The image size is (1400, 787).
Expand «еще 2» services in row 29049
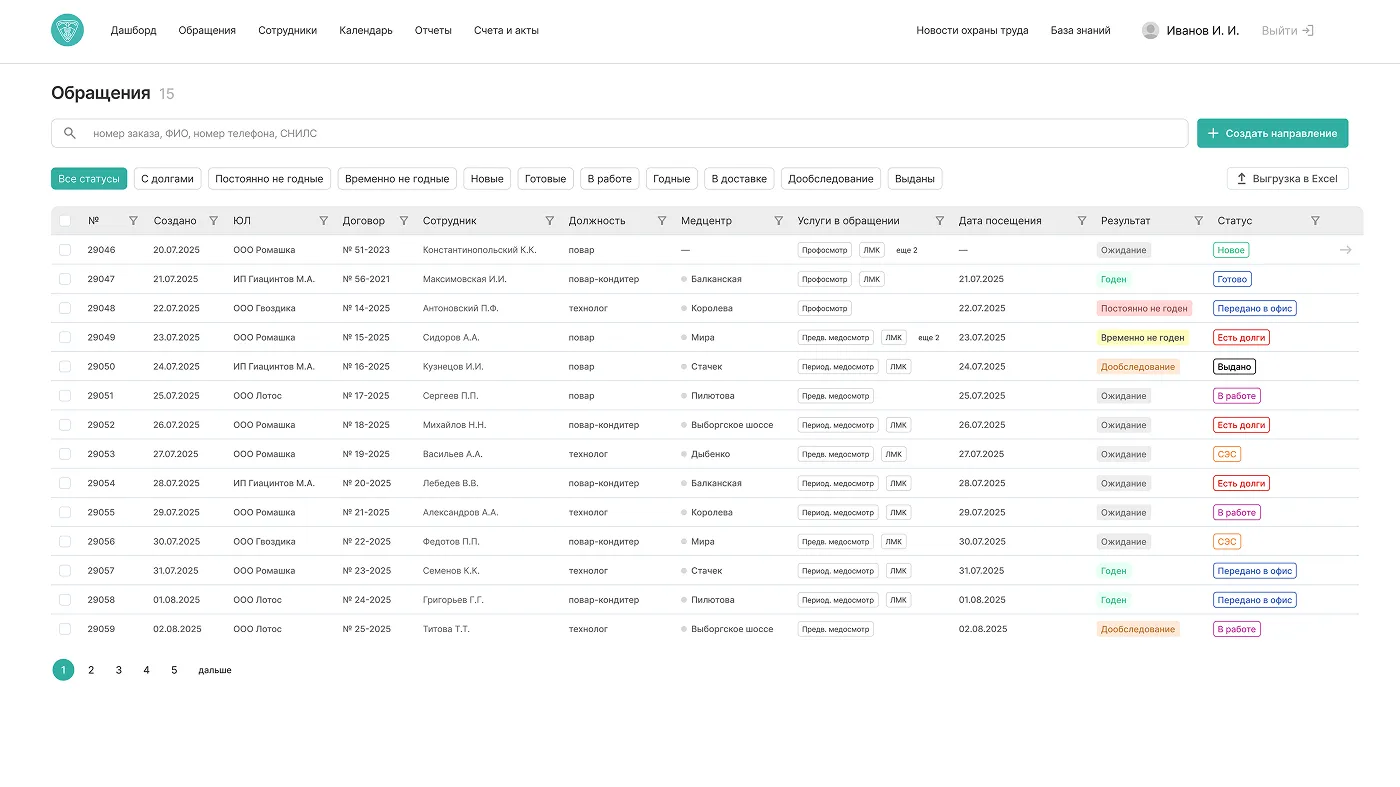coord(928,338)
